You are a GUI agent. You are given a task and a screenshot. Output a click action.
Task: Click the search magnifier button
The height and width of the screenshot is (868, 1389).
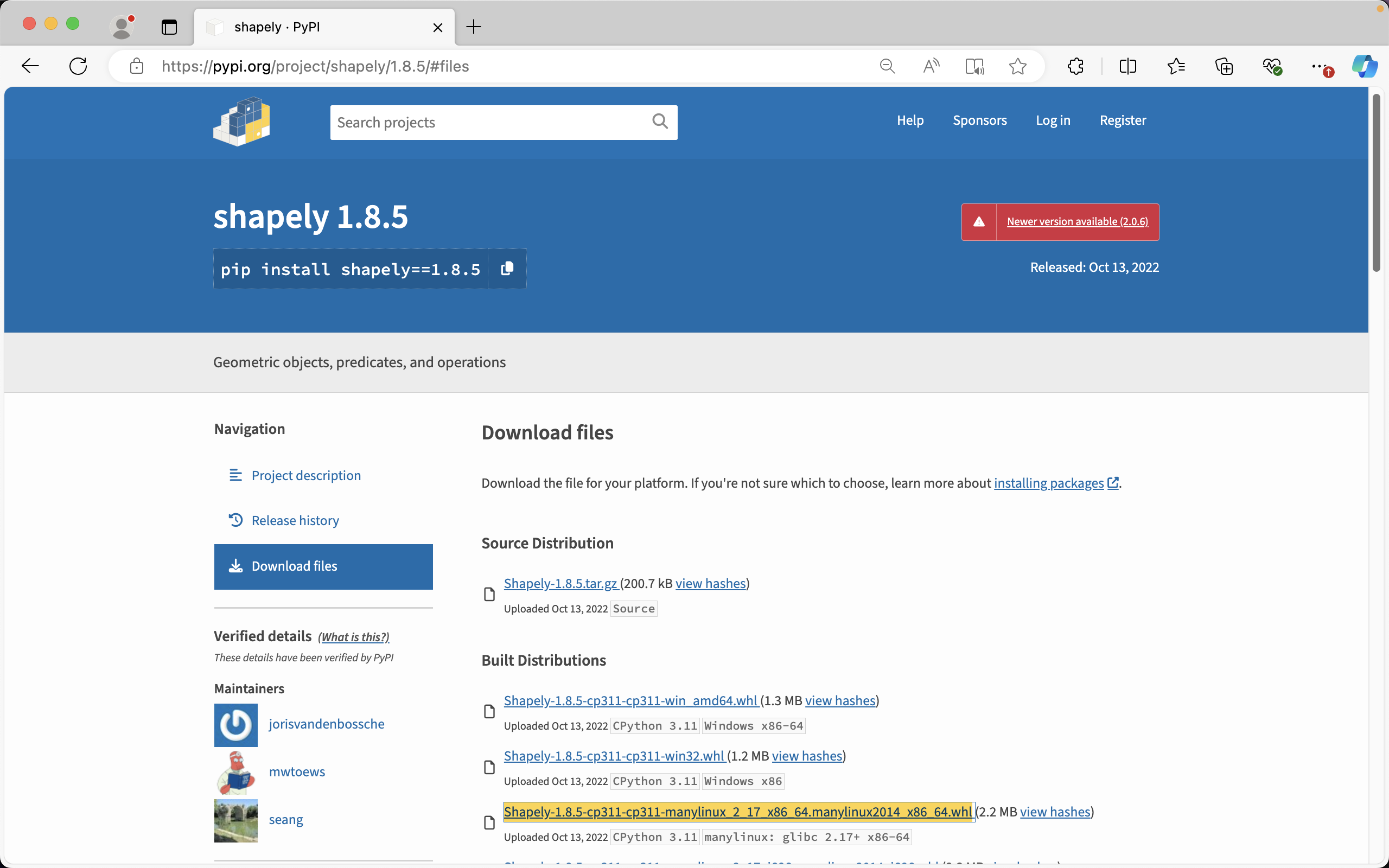pyautogui.click(x=660, y=121)
